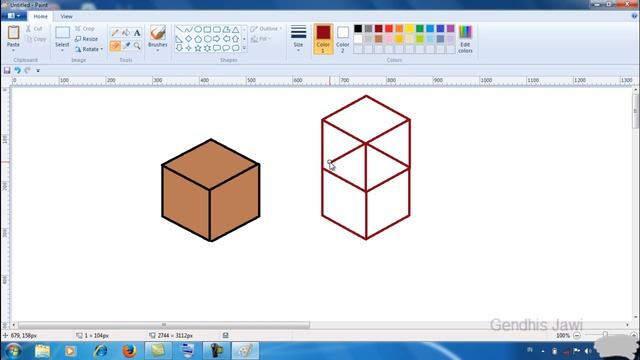
Task: Click the Undo arrow icon
Action: pos(17,71)
